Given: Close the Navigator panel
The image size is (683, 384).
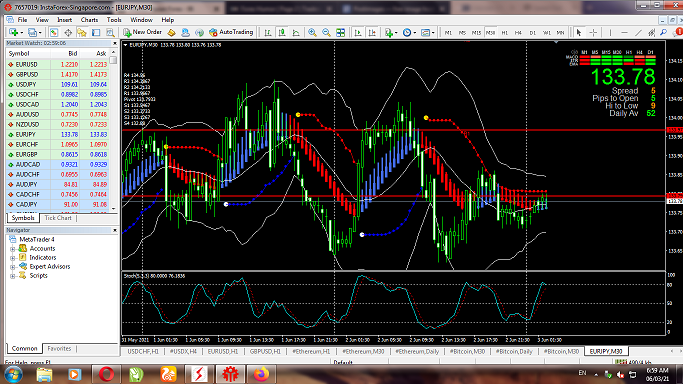Looking at the screenshot, I should coord(115,230).
